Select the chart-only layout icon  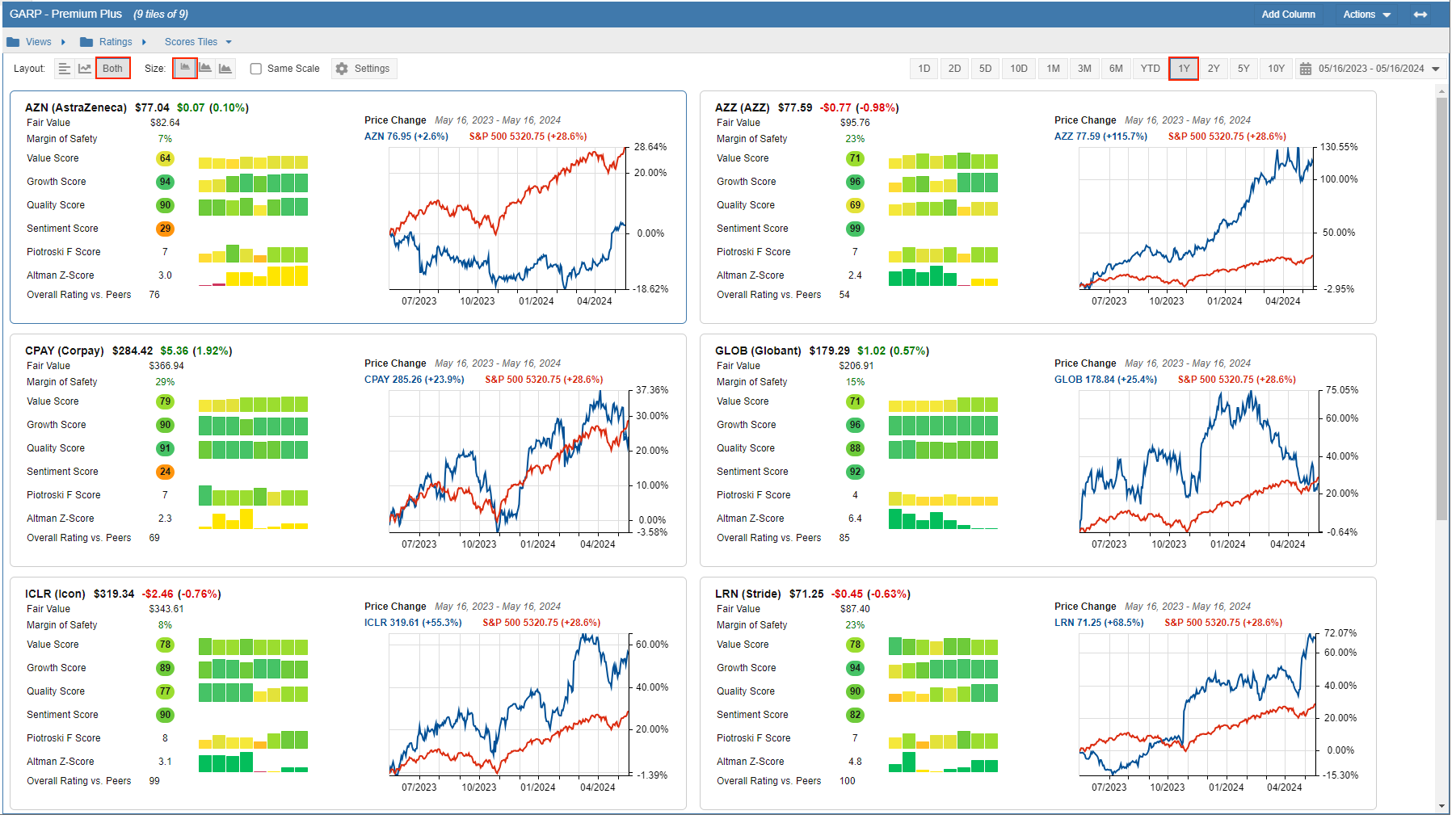coord(85,69)
